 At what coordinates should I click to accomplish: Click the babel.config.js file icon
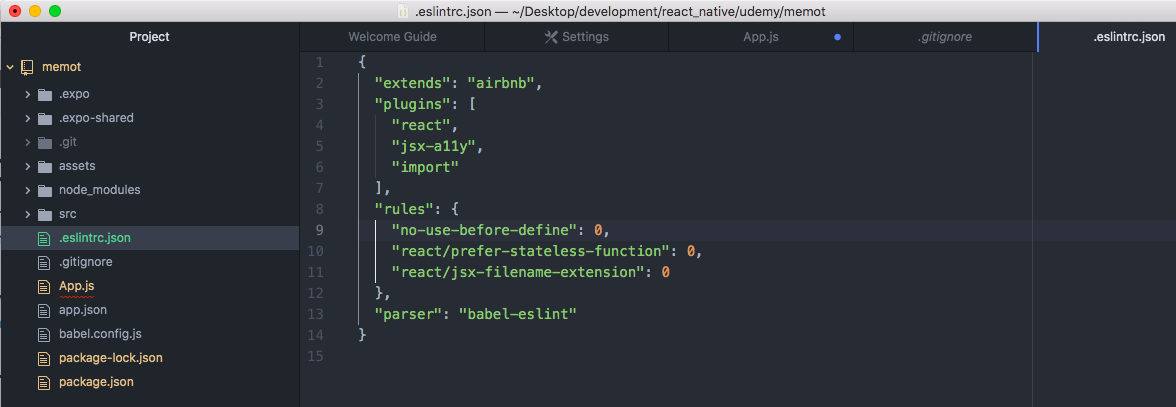[x=42, y=334]
